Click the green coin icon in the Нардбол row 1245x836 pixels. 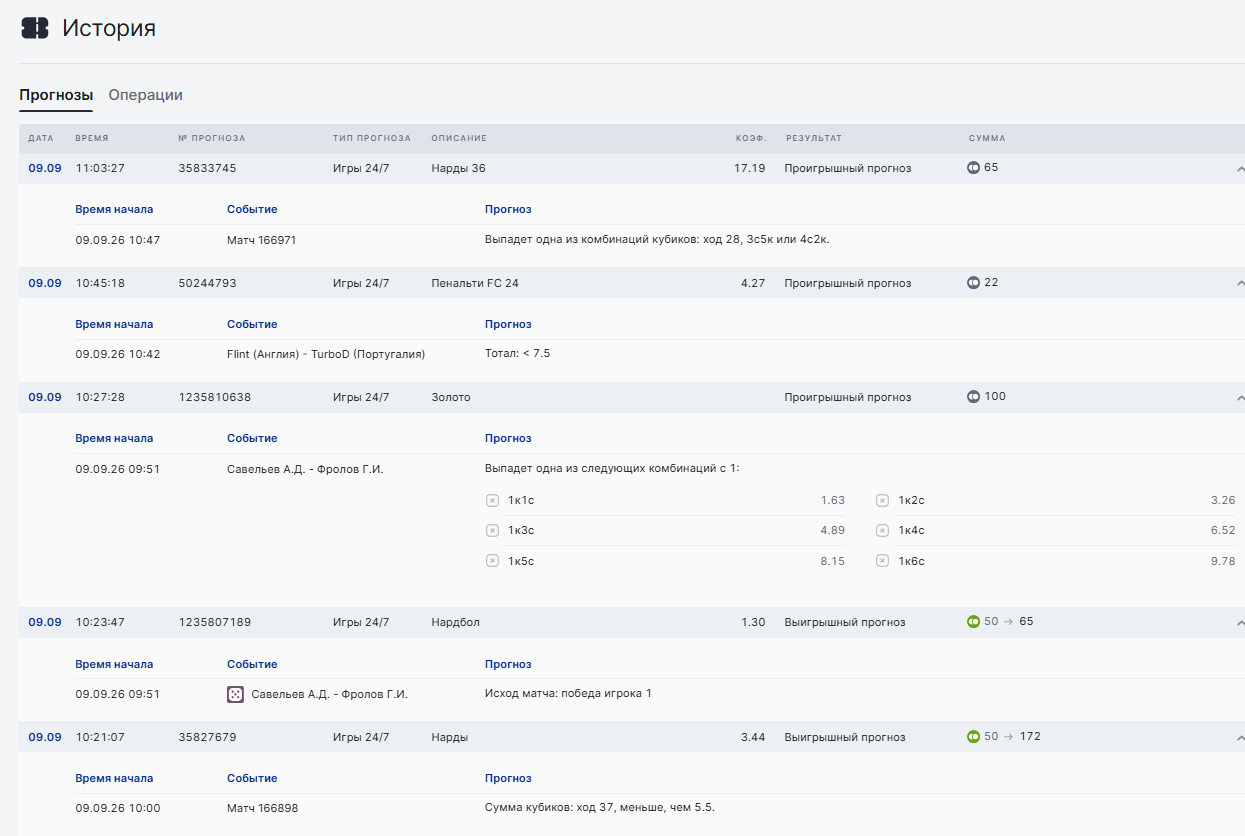973,622
